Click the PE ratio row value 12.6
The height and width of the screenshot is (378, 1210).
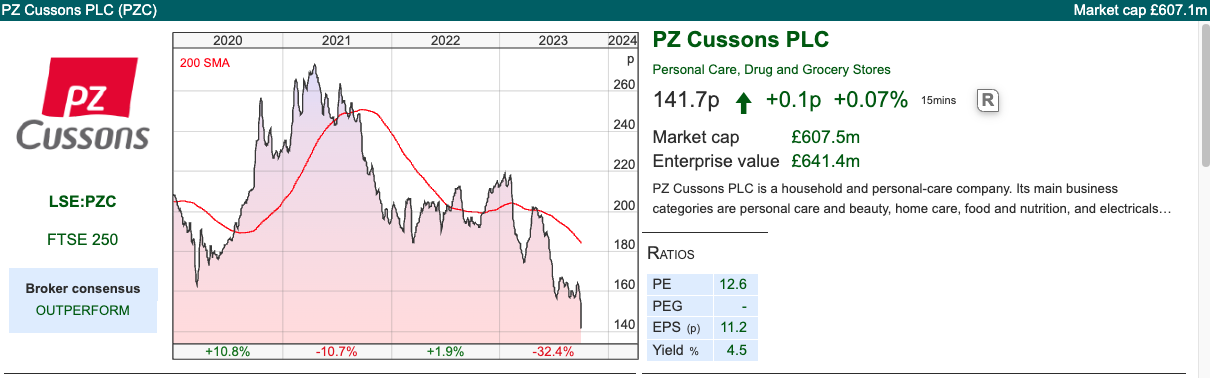736,284
